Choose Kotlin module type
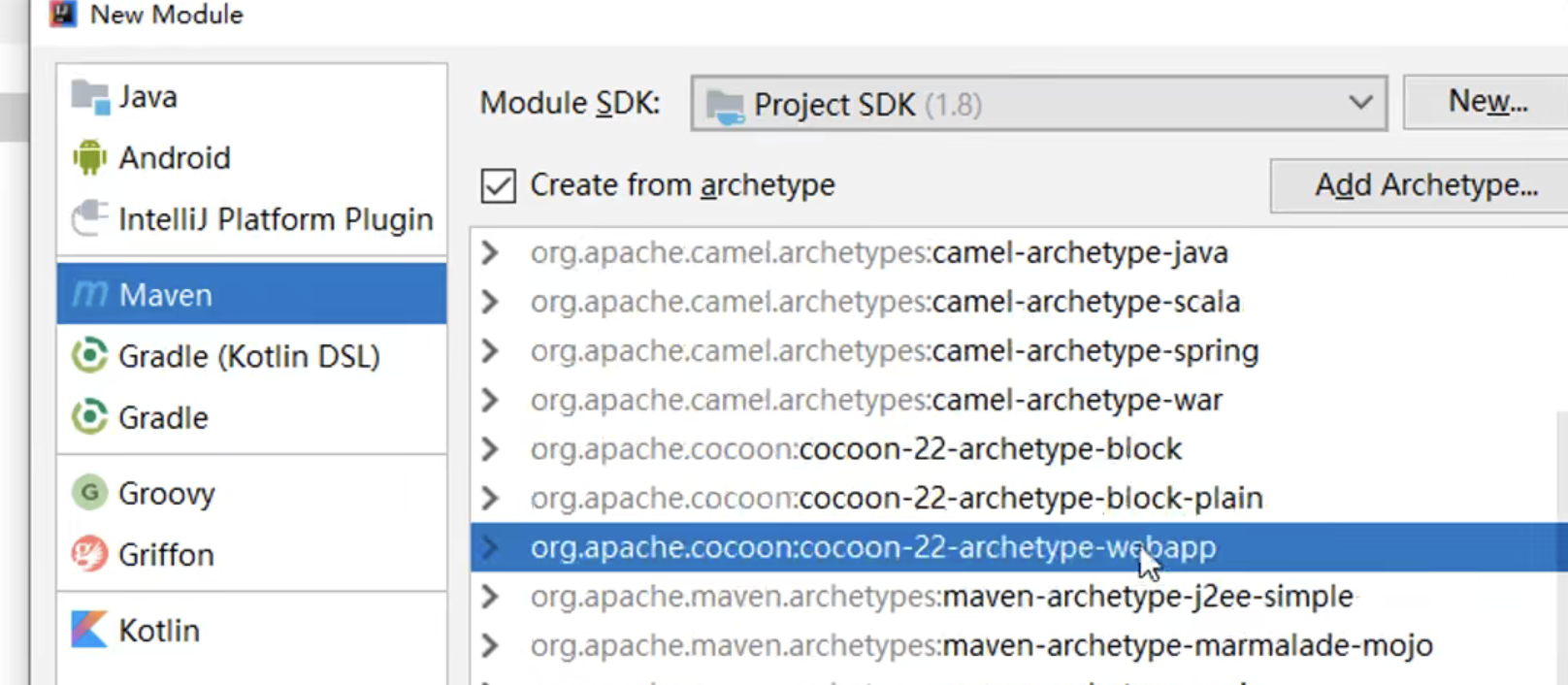Image resolution: width=1568 pixels, height=685 pixels. pyautogui.click(x=251, y=630)
